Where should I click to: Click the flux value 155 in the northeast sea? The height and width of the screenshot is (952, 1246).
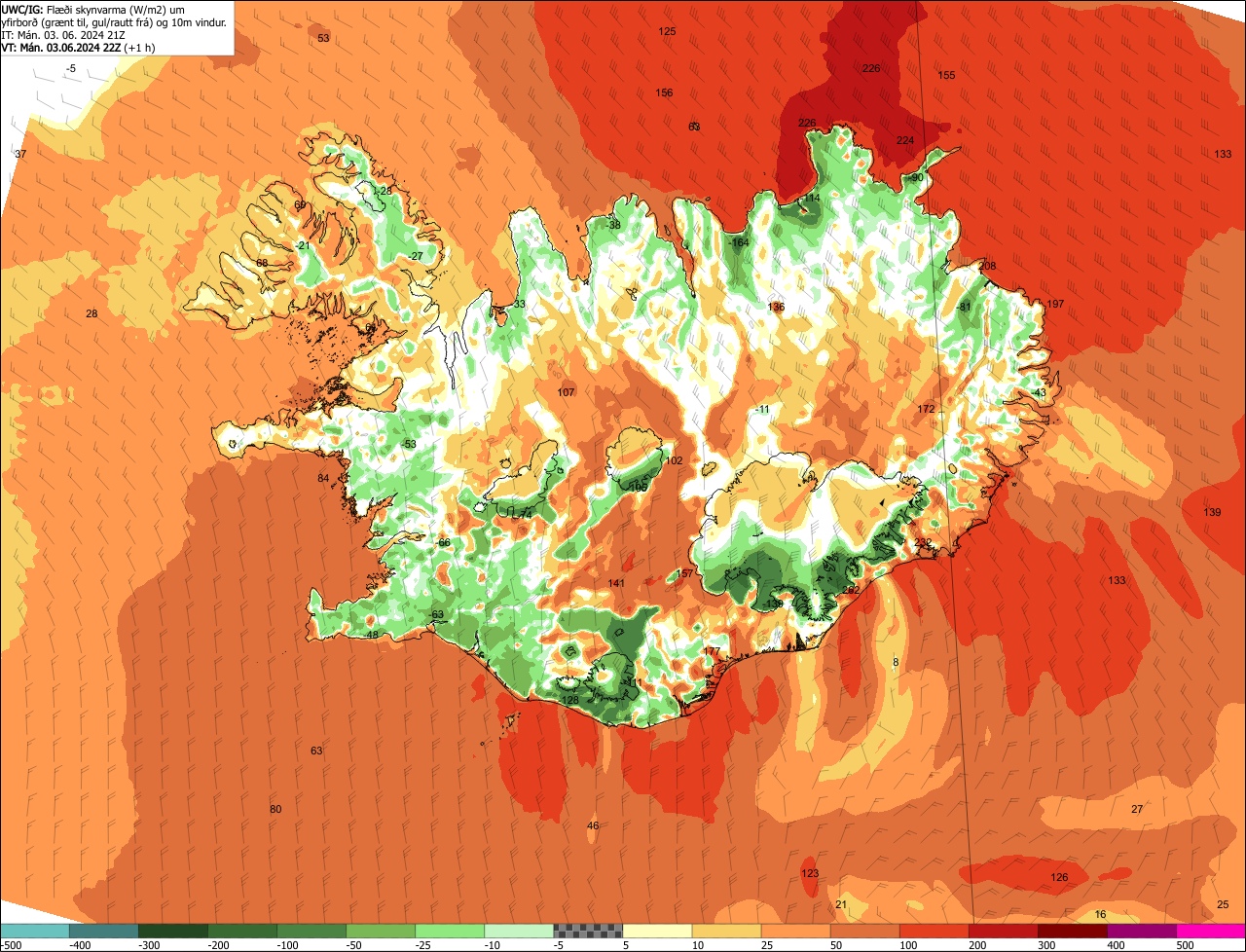click(946, 75)
